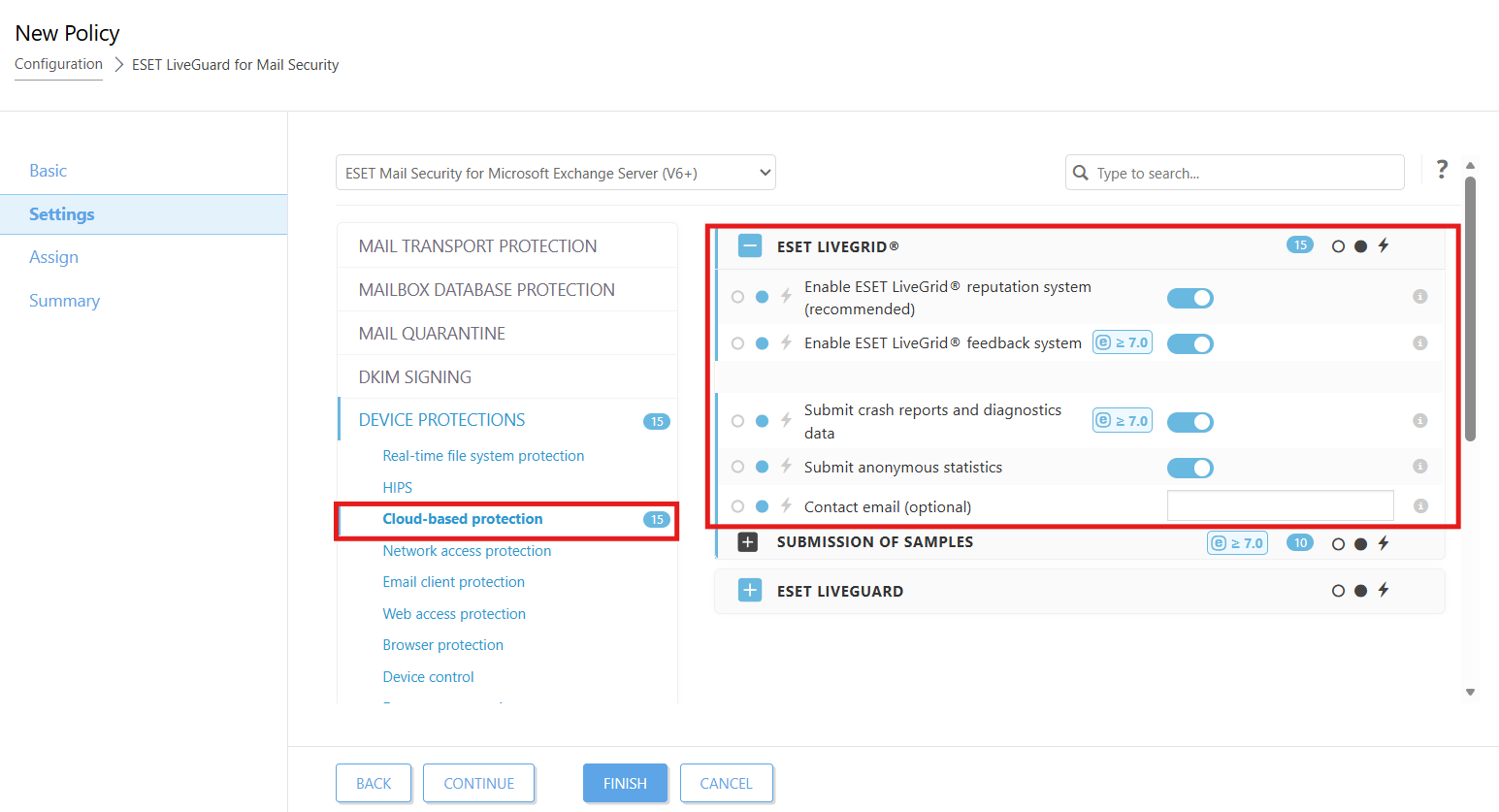The image size is (1499, 812).
Task: Click the apply filled-dot icon in ESET LiveGuard header
Action: pyautogui.click(x=1360, y=591)
